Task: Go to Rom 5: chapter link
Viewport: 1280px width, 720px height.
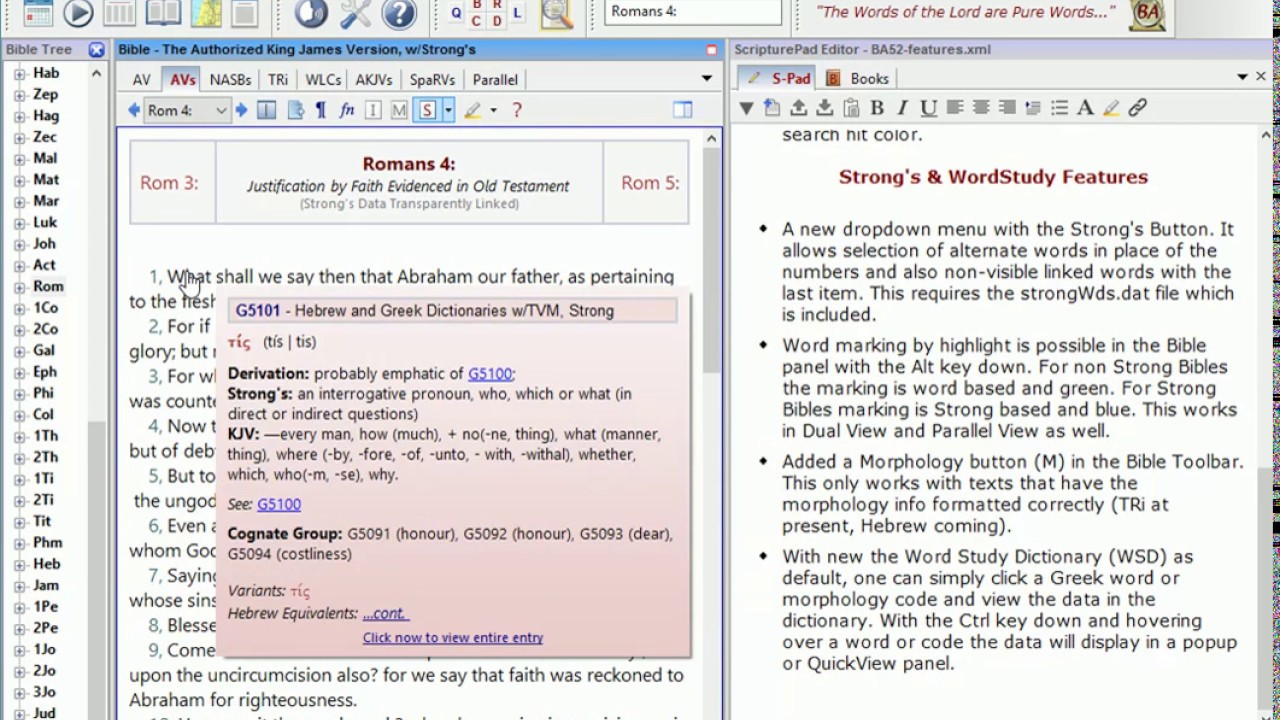Action: pyautogui.click(x=650, y=183)
